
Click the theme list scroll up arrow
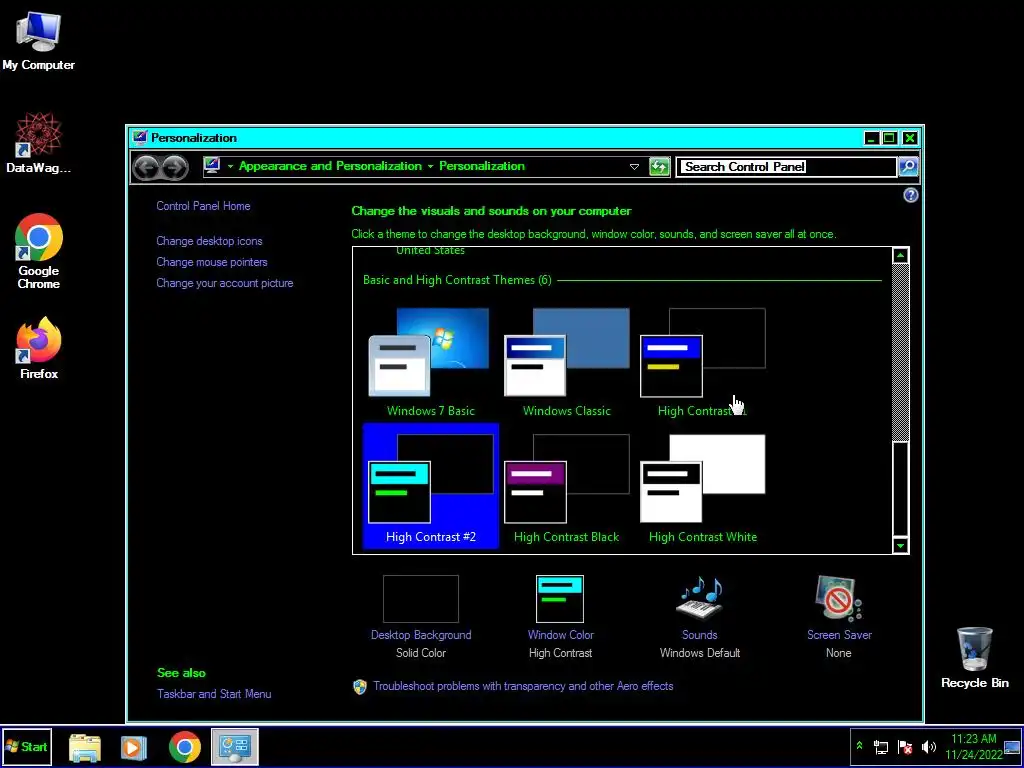click(901, 255)
